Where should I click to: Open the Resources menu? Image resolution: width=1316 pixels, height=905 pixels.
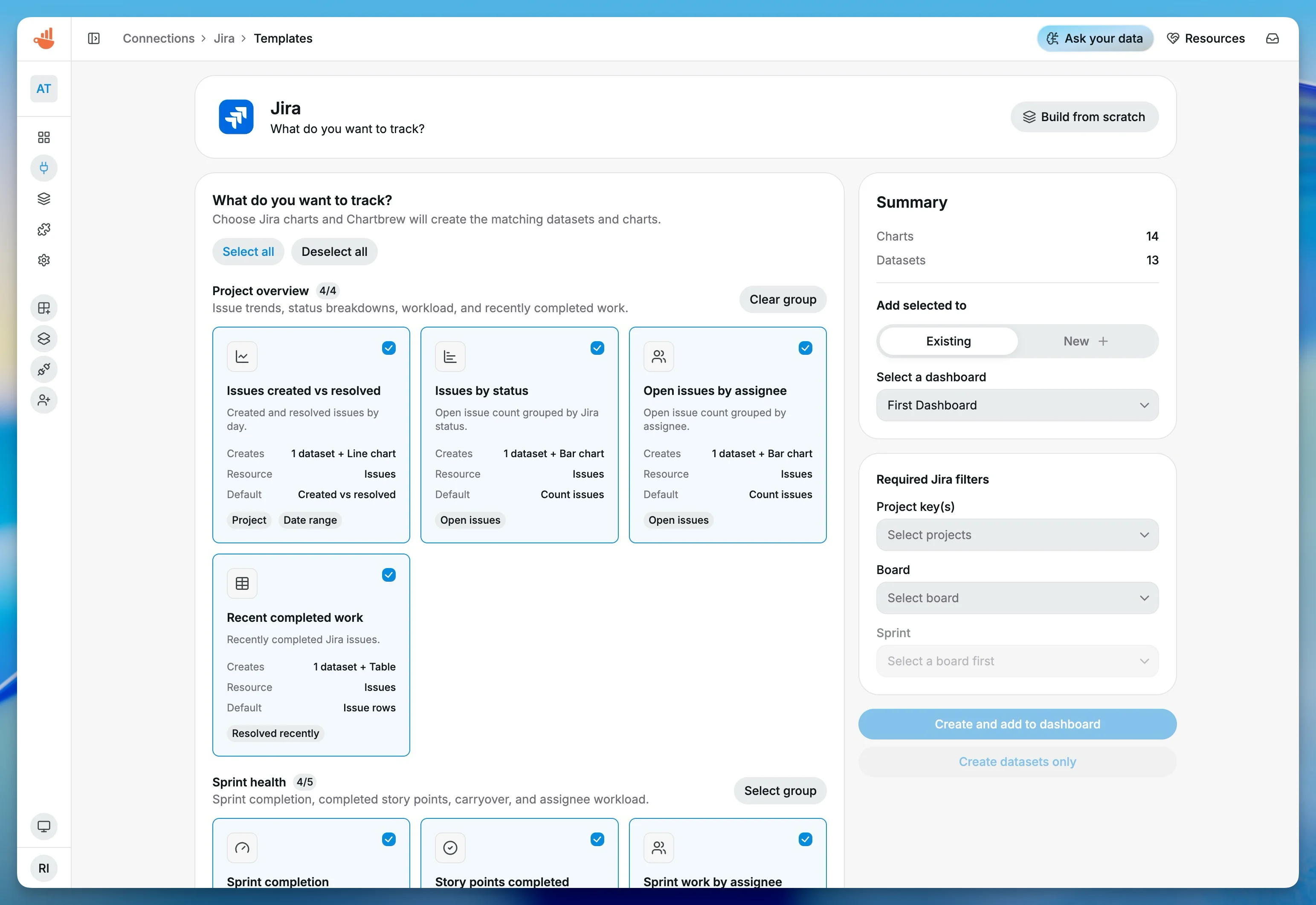point(1206,38)
